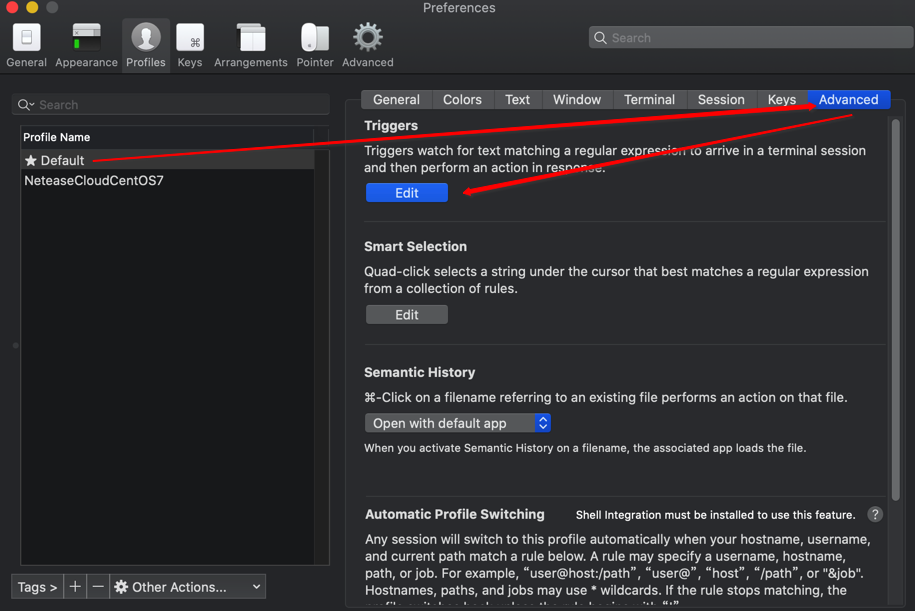Click the profile list search field
This screenshot has width=915, height=611.
click(x=170, y=104)
